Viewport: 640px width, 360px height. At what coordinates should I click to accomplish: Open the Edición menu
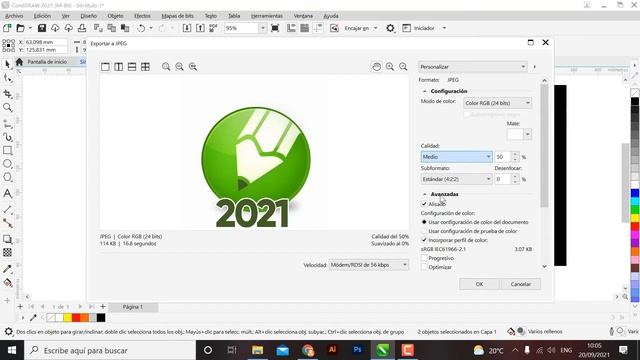click(42, 16)
